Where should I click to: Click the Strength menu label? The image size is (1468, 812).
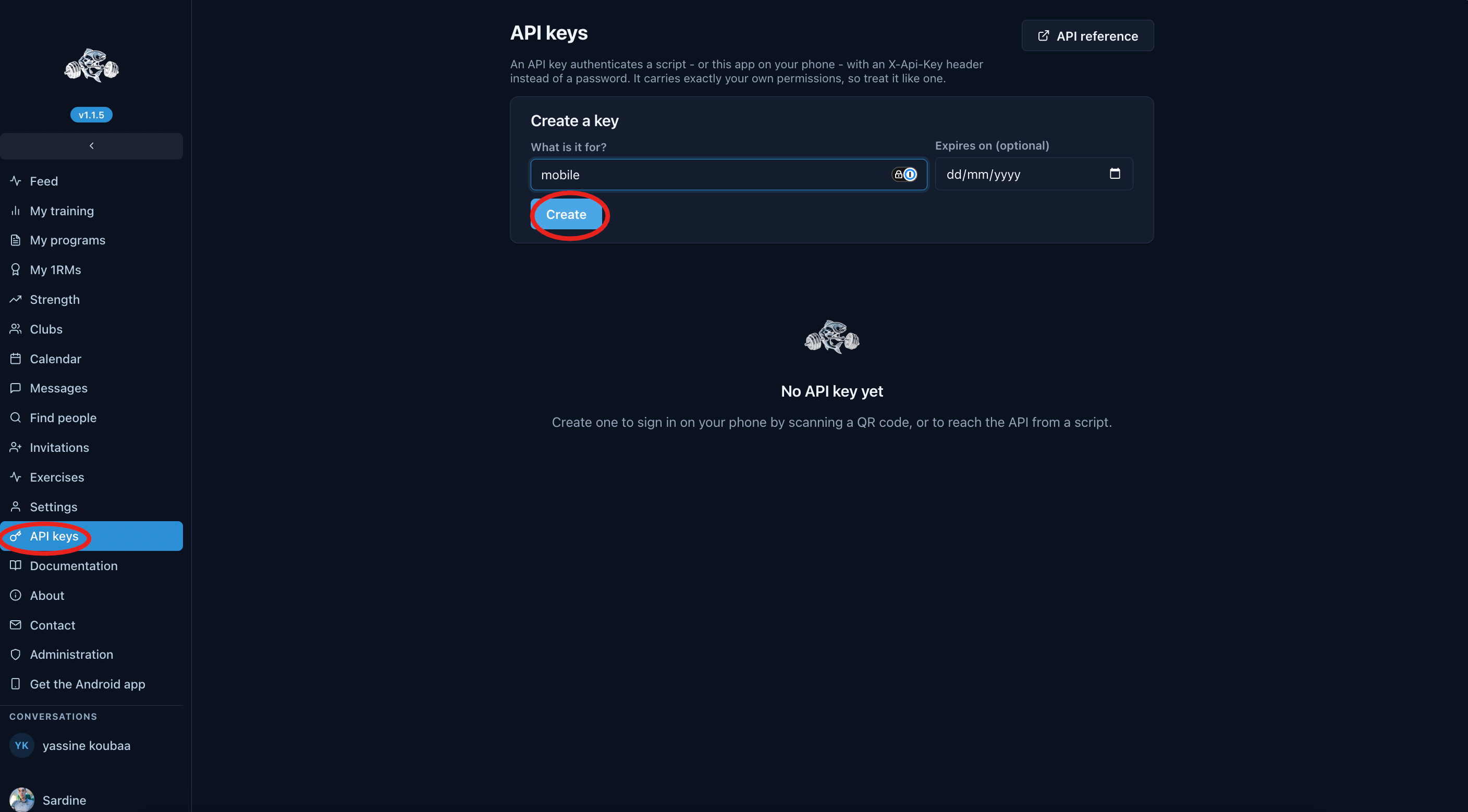(x=55, y=299)
